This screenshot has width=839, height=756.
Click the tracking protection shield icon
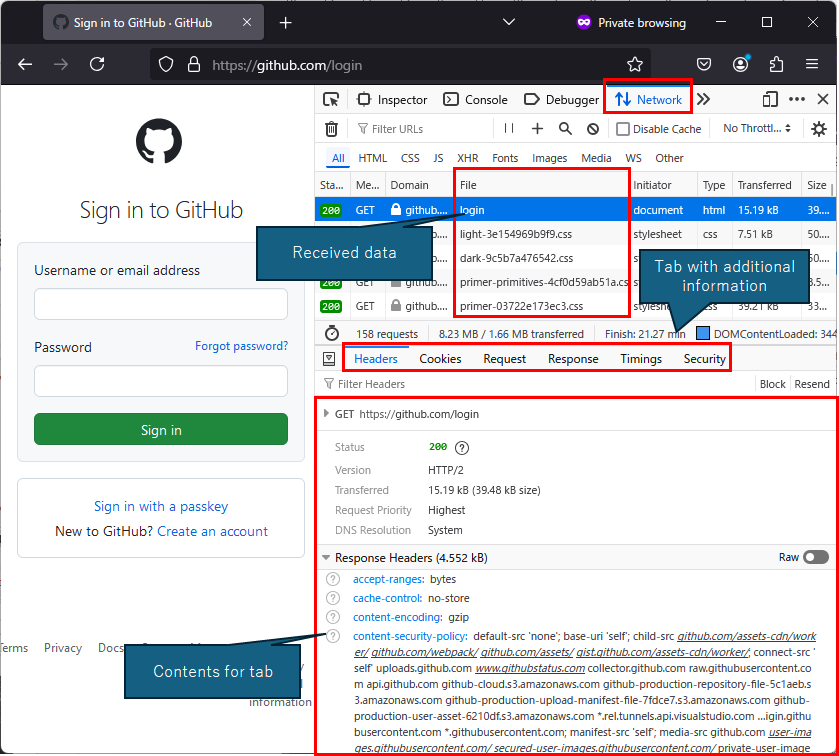166,65
